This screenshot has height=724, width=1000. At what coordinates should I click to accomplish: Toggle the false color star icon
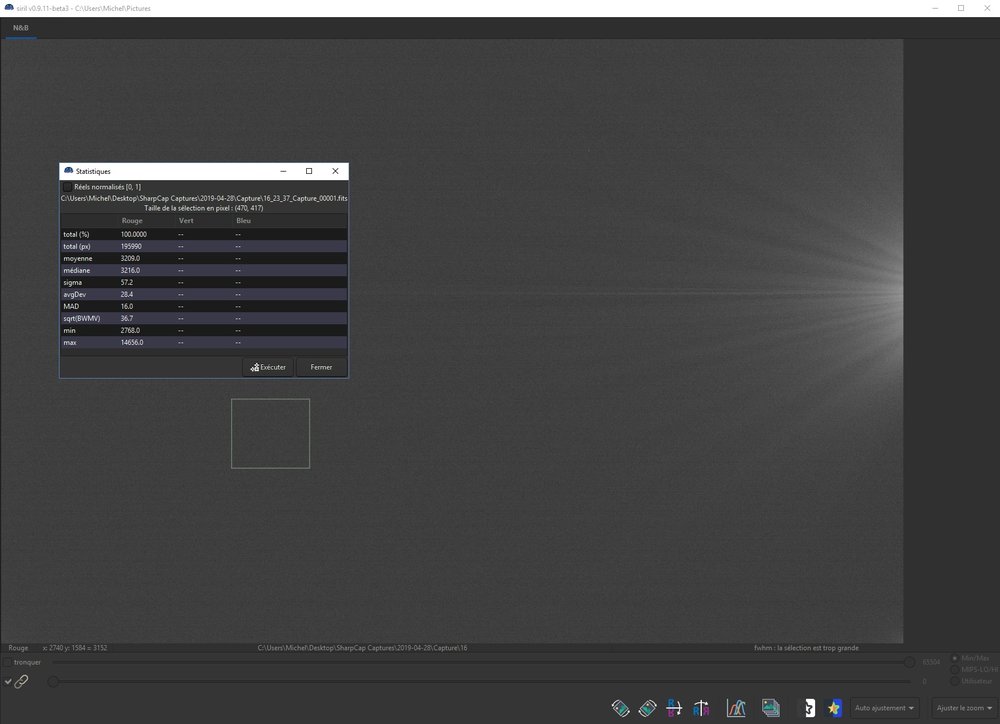point(834,708)
